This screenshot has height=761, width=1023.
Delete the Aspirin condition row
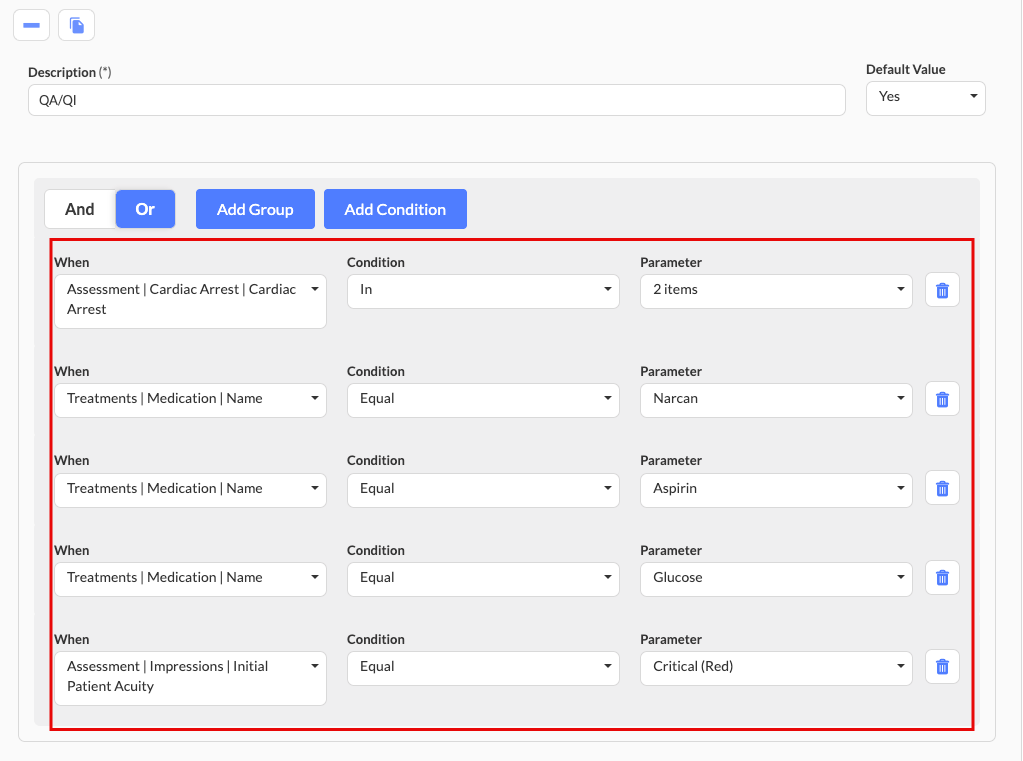pyautogui.click(x=942, y=488)
